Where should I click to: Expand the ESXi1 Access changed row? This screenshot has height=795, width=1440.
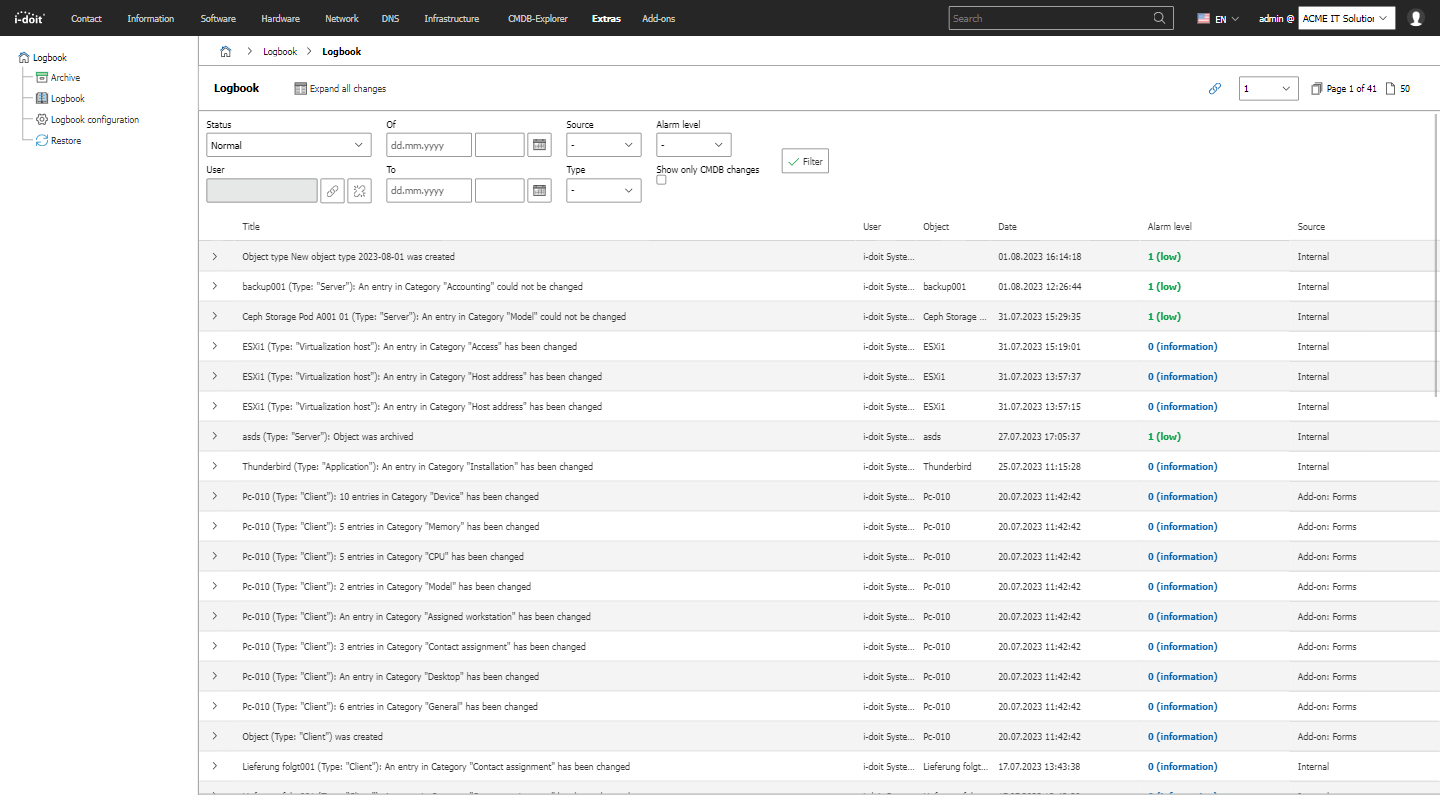[214, 347]
